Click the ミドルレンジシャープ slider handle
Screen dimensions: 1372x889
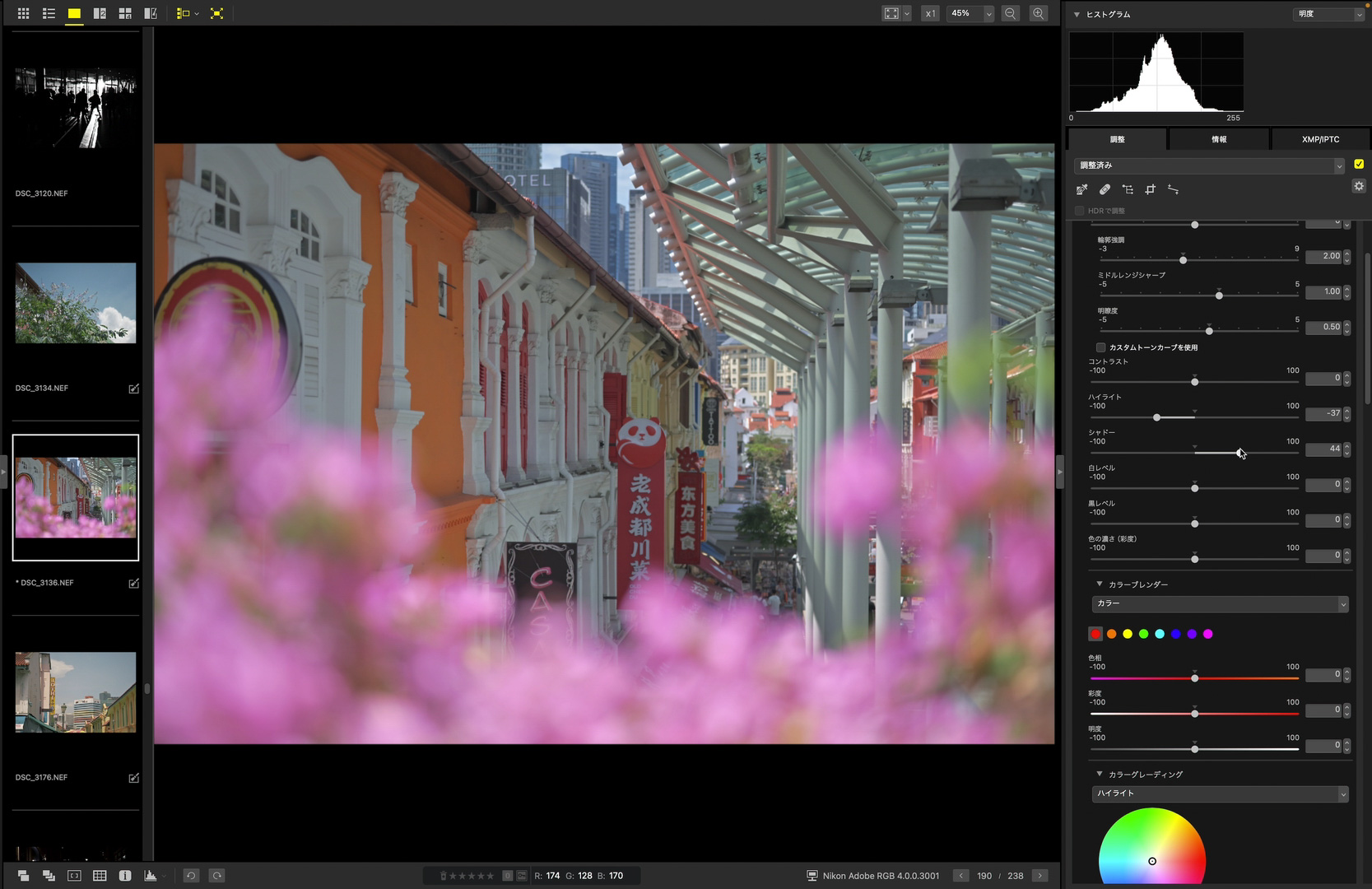coord(1219,296)
